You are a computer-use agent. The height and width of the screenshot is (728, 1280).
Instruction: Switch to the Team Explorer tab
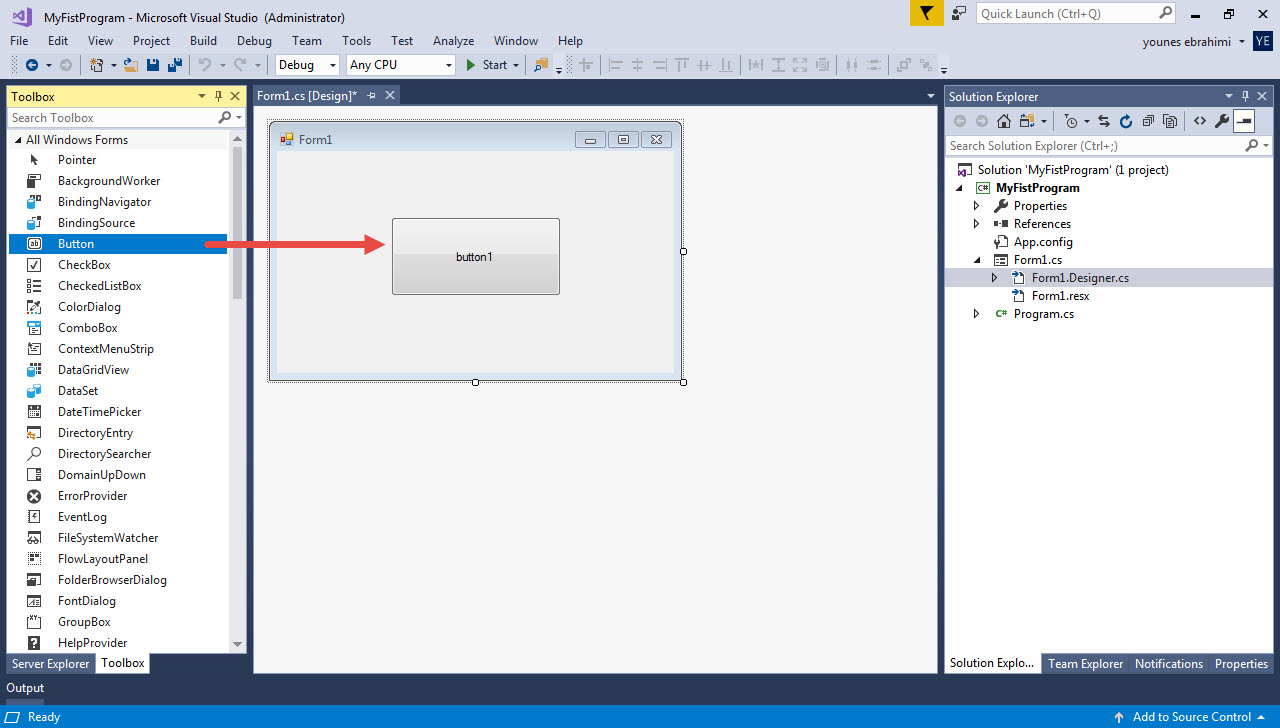(x=1085, y=663)
